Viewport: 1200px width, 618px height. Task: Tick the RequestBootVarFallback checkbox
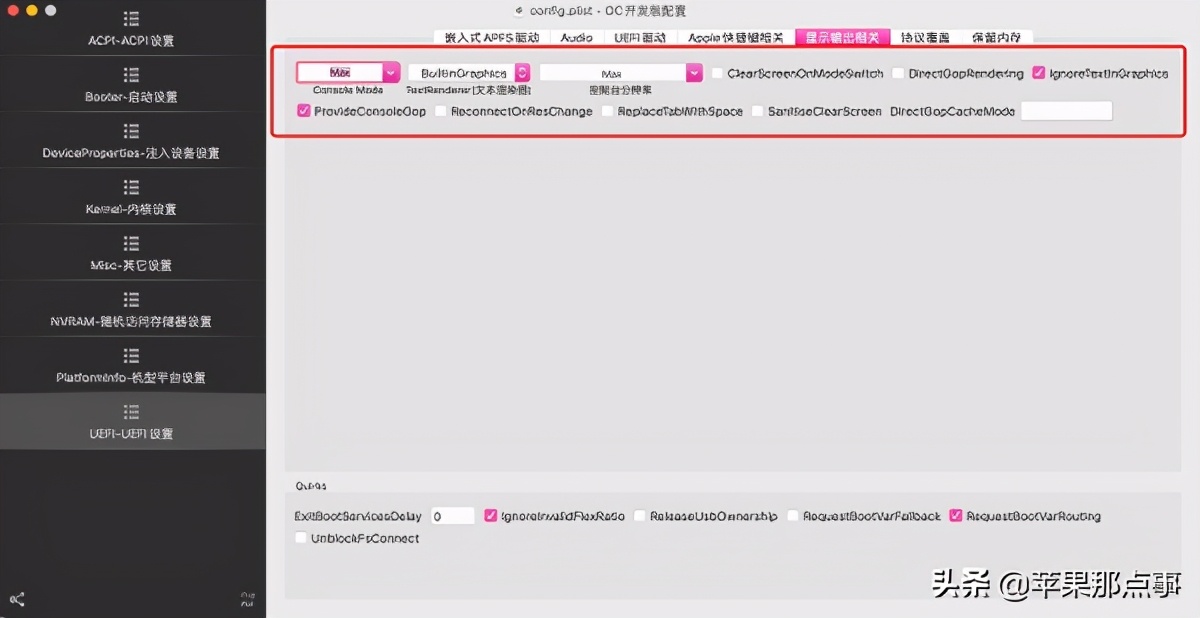(x=793, y=516)
